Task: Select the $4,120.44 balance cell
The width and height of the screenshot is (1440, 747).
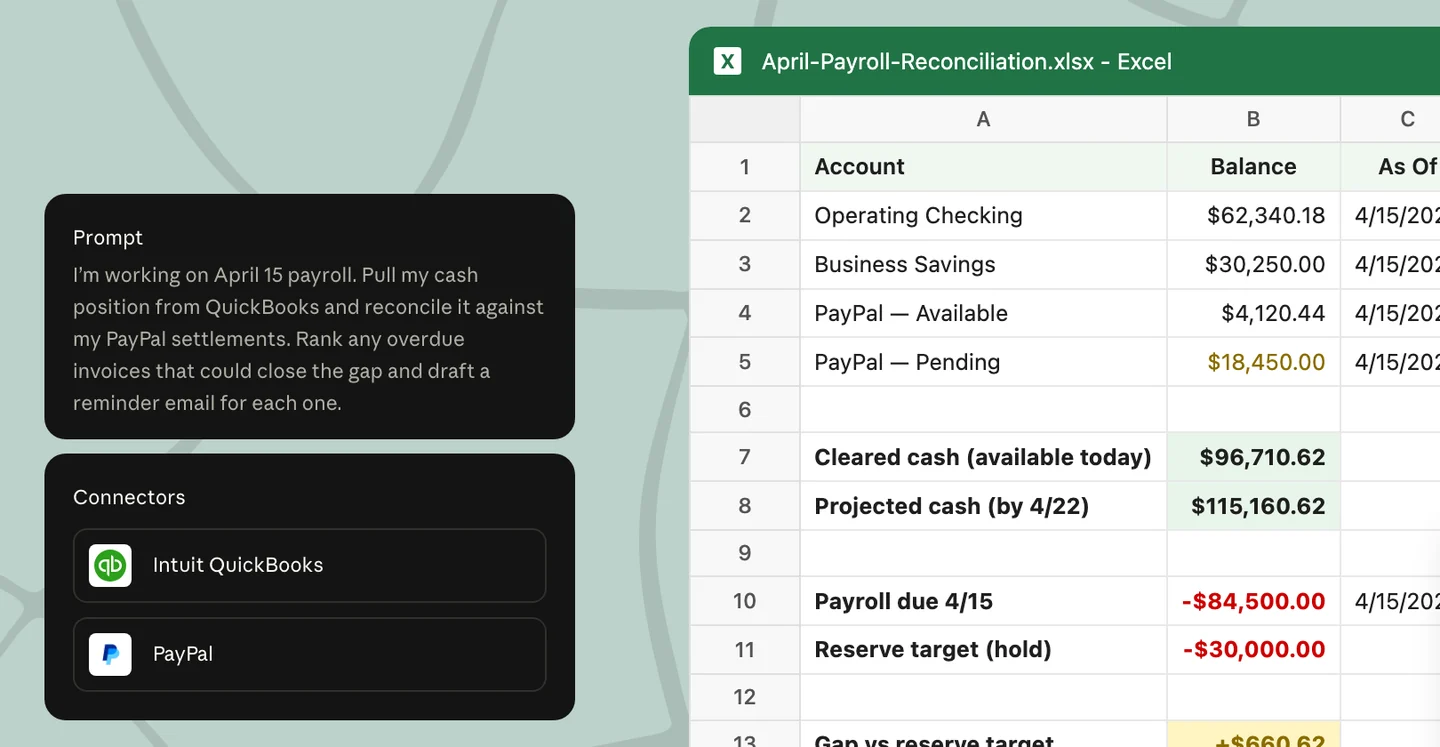Action: [1253, 314]
